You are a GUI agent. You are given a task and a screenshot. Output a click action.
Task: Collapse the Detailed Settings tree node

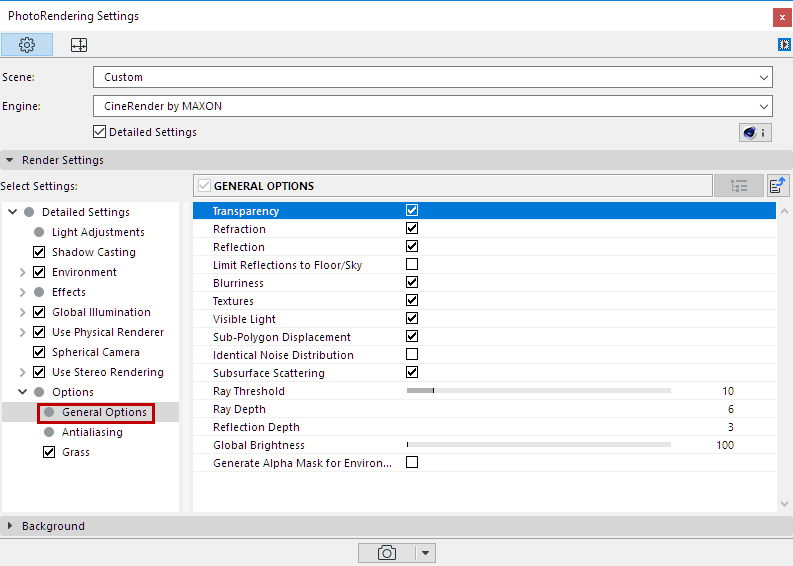[13, 212]
